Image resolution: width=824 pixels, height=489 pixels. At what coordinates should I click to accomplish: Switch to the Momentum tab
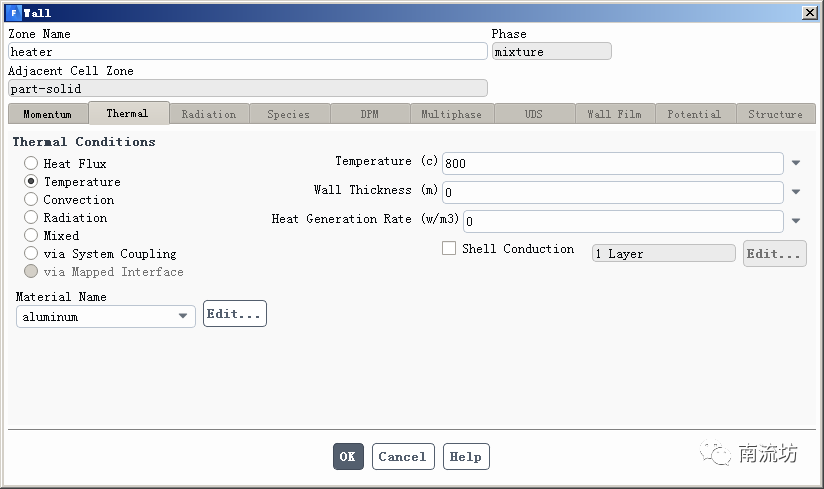pos(47,114)
